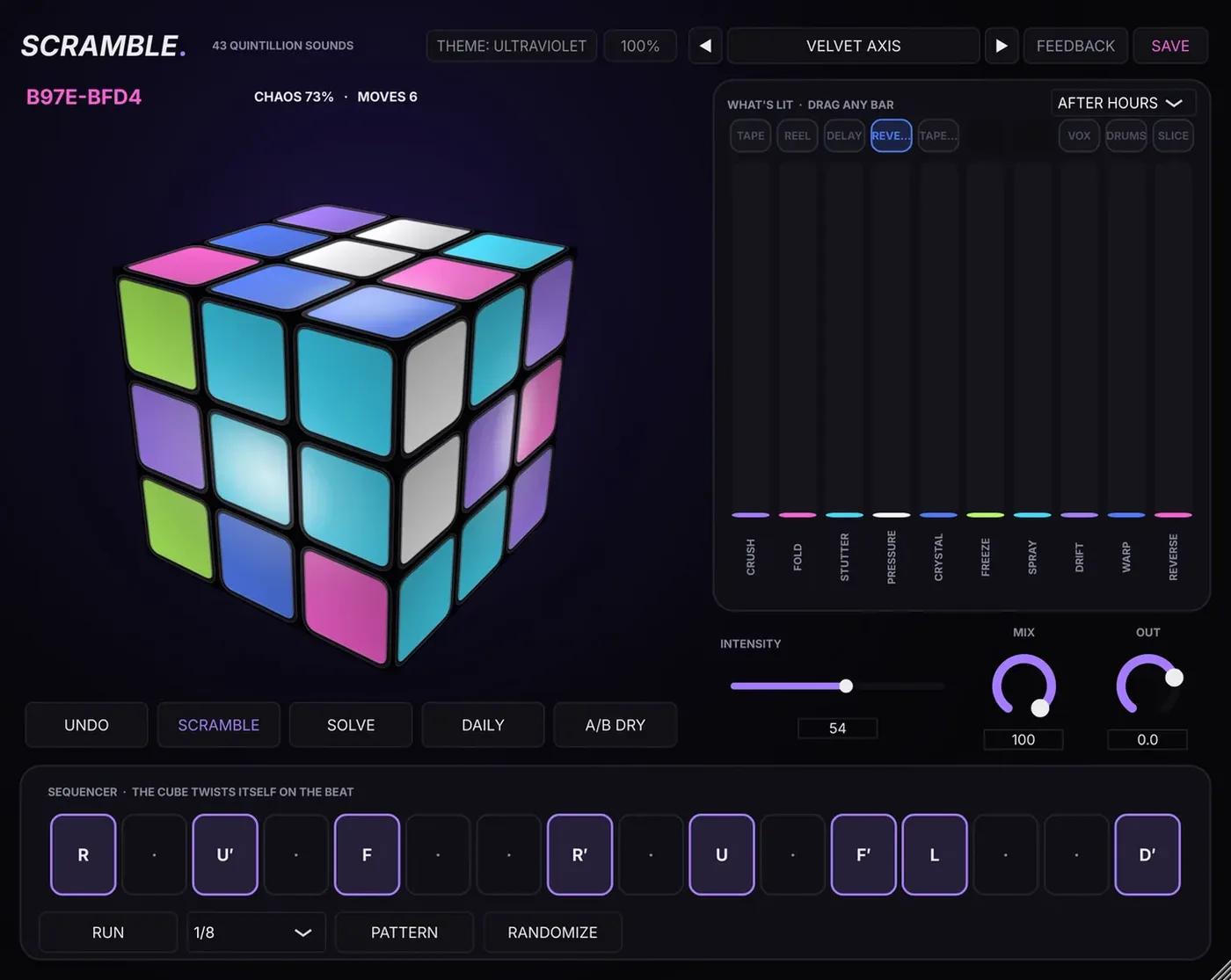Click the UNDO button
The image size is (1231, 980).
[x=86, y=725]
